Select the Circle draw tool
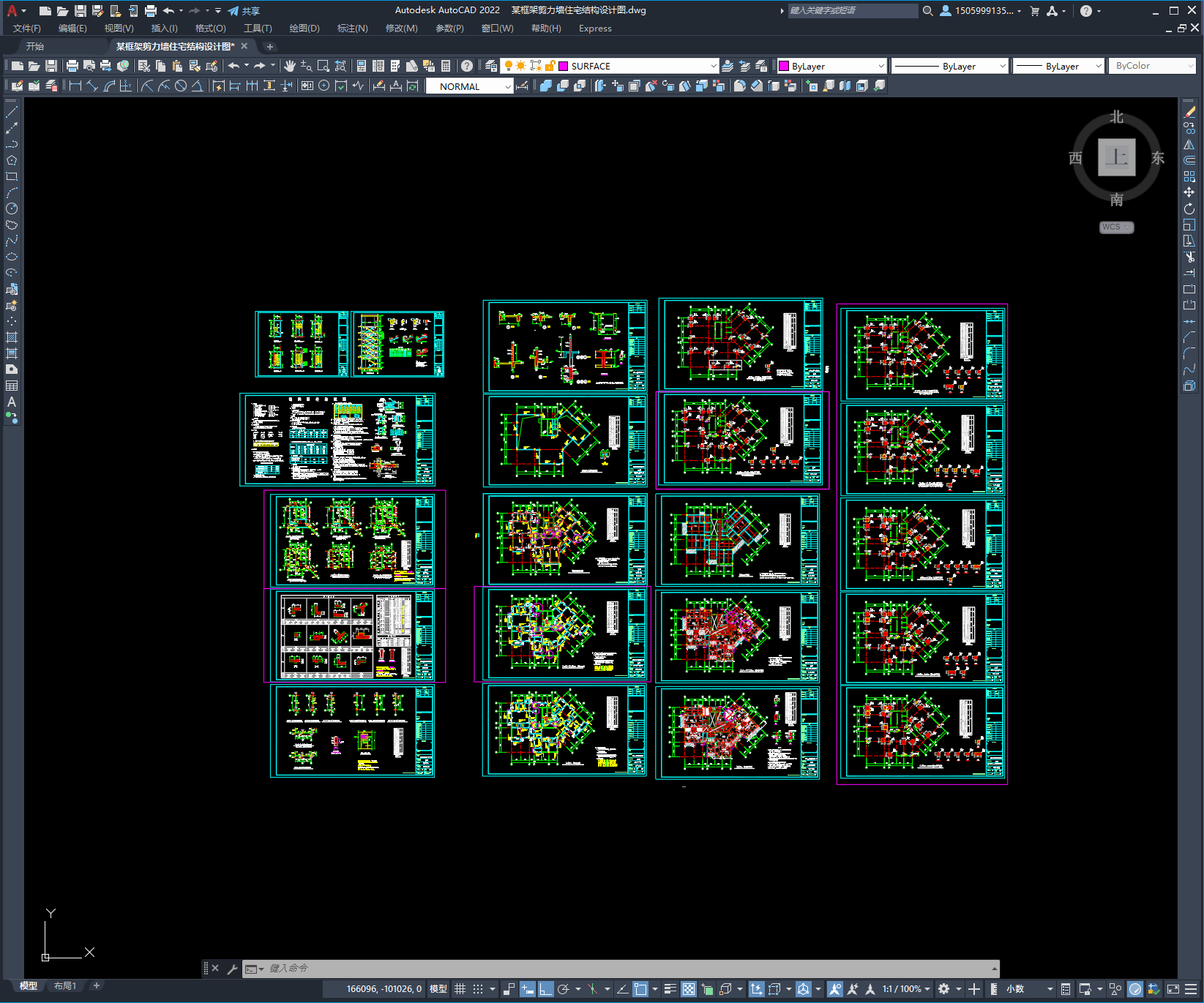 coord(12,209)
